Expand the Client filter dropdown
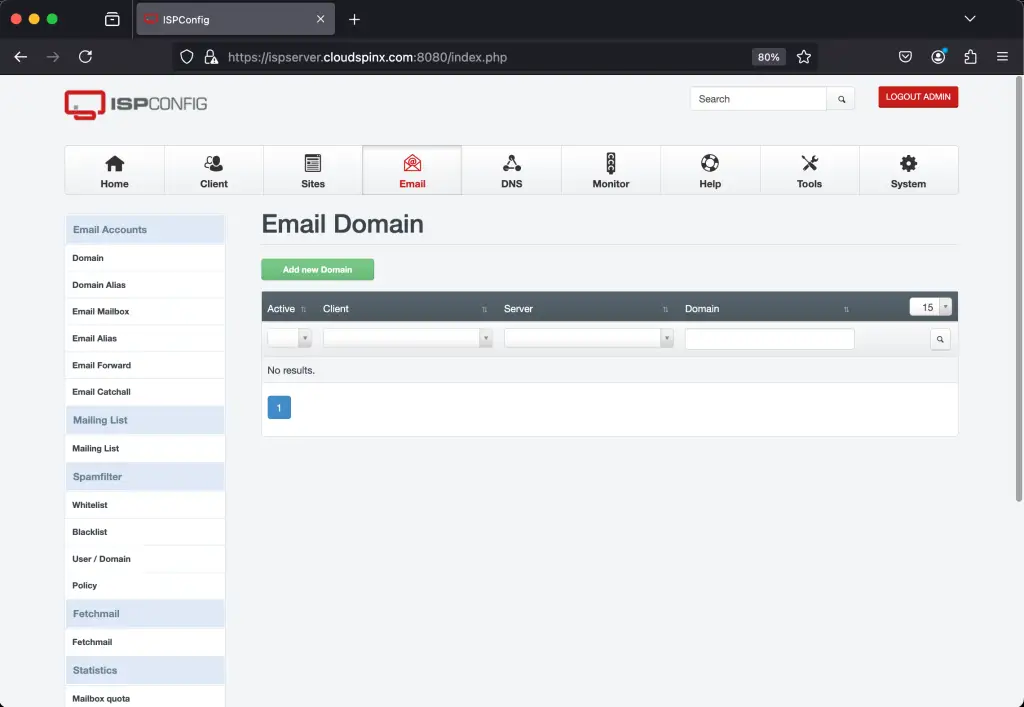Viewport: 1024px width, 707px height. point(407,338)
